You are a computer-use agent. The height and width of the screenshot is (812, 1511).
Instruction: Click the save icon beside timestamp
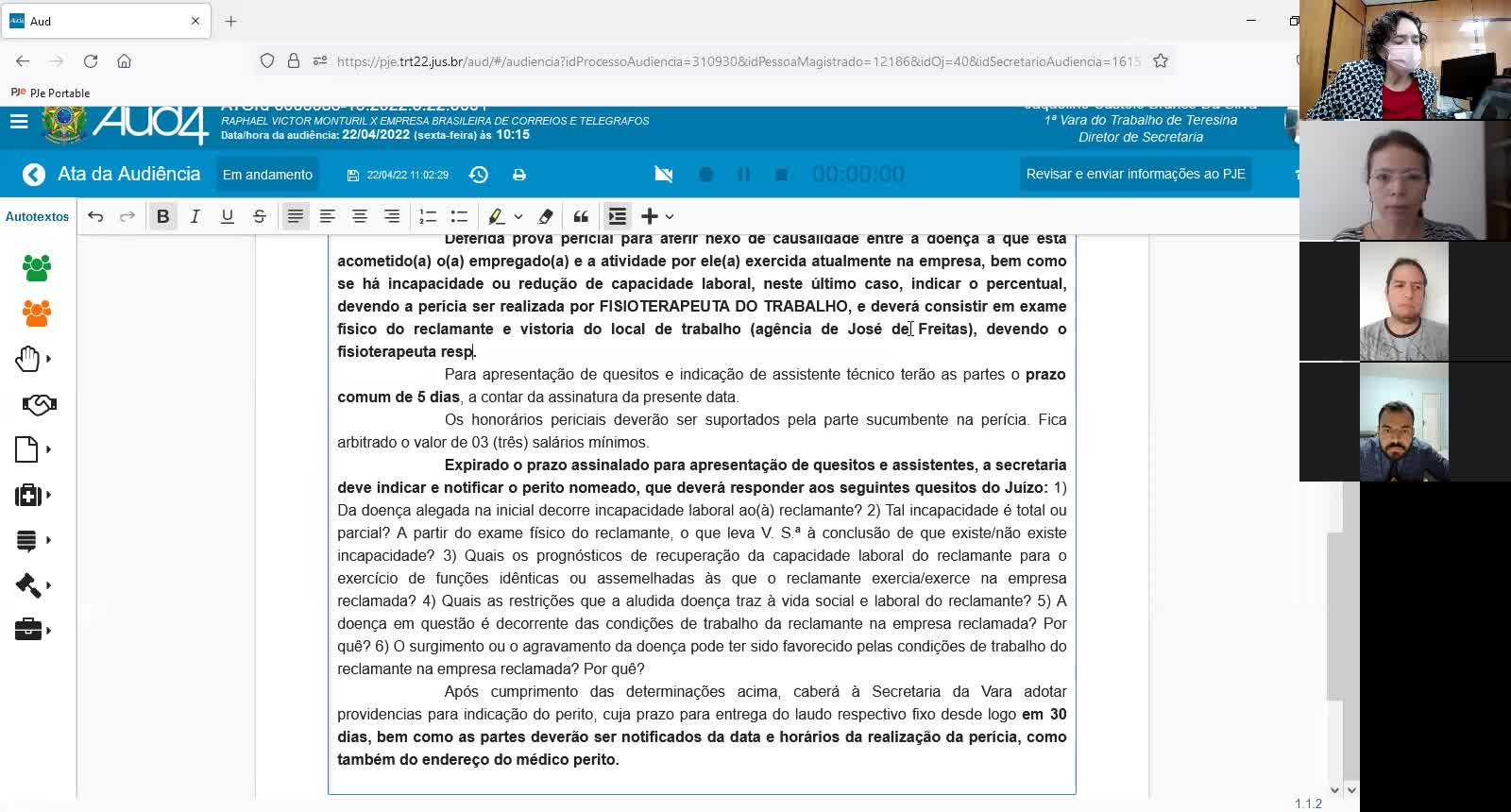click(x=353, y=176)
